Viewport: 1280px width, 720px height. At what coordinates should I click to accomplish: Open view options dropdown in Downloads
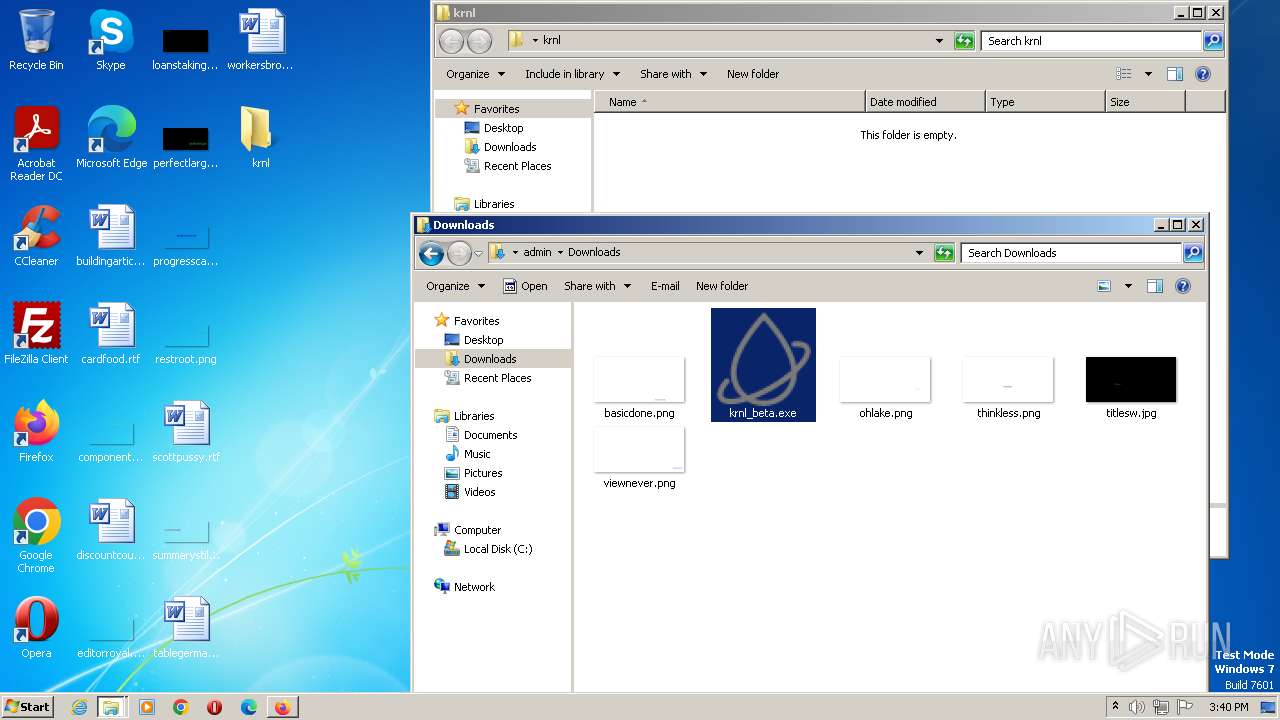[x=1128, y=286]
